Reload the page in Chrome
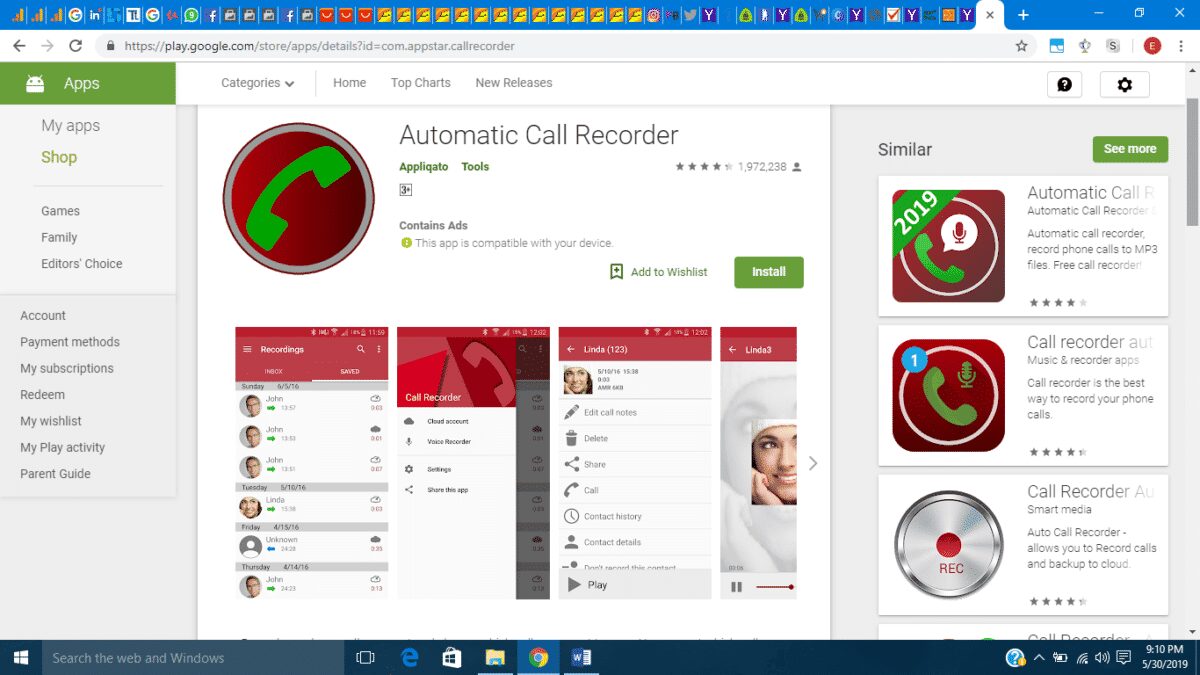Screen dimensions: 1200x675 pos(76,45)
